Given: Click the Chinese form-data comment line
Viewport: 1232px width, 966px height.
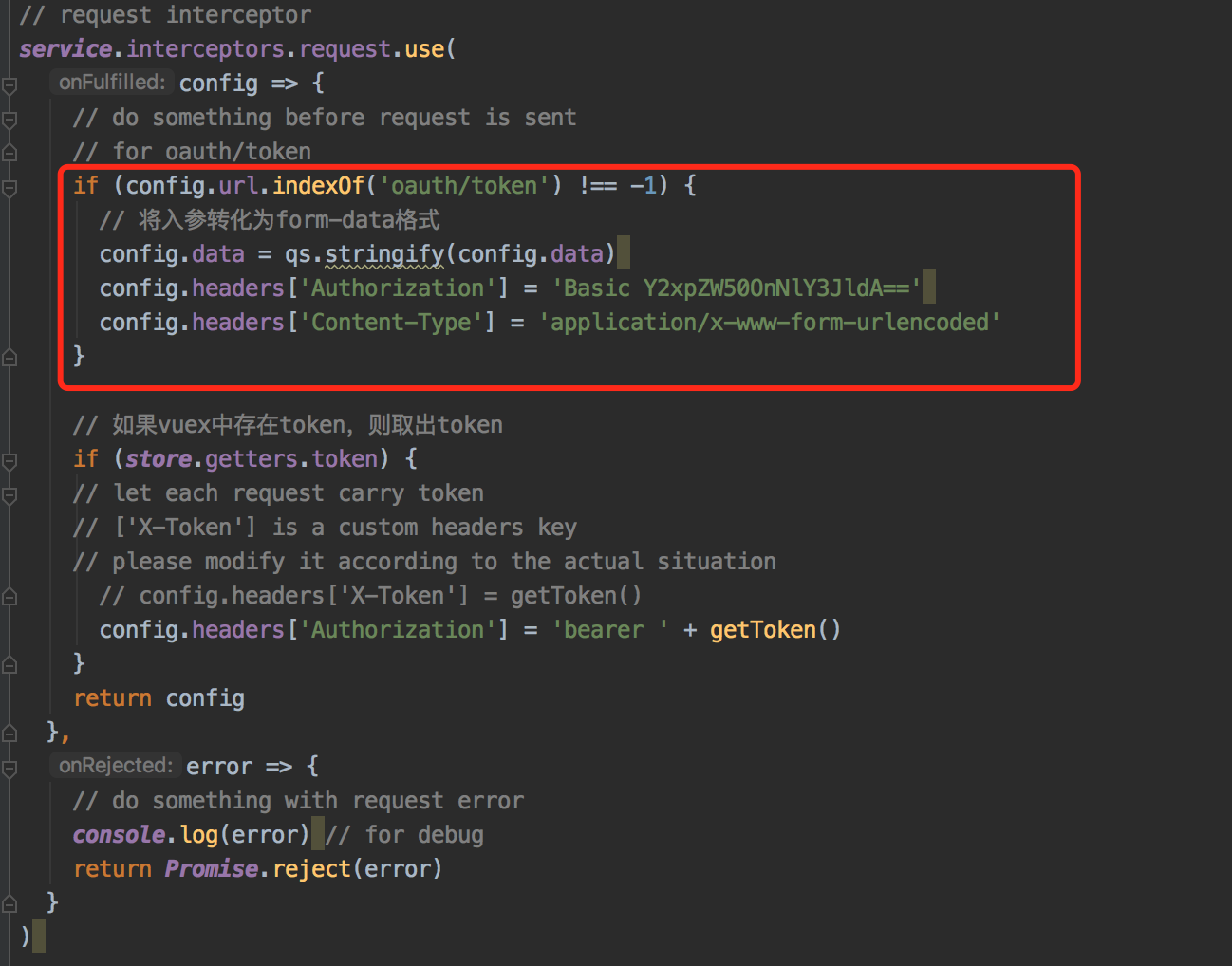Looking at the screenshot, I should point(270,220).
